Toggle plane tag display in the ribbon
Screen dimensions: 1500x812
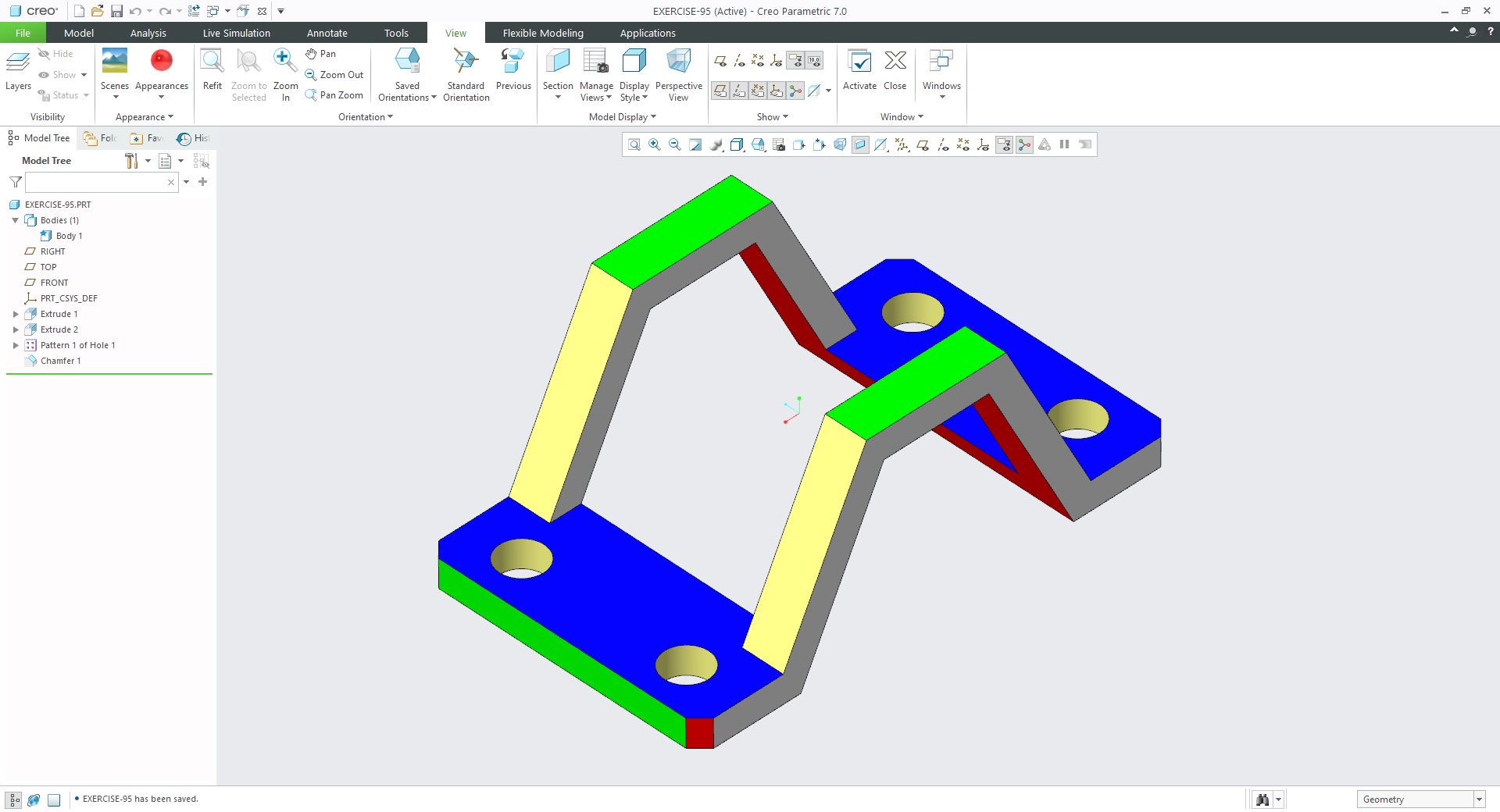point(720,91)
